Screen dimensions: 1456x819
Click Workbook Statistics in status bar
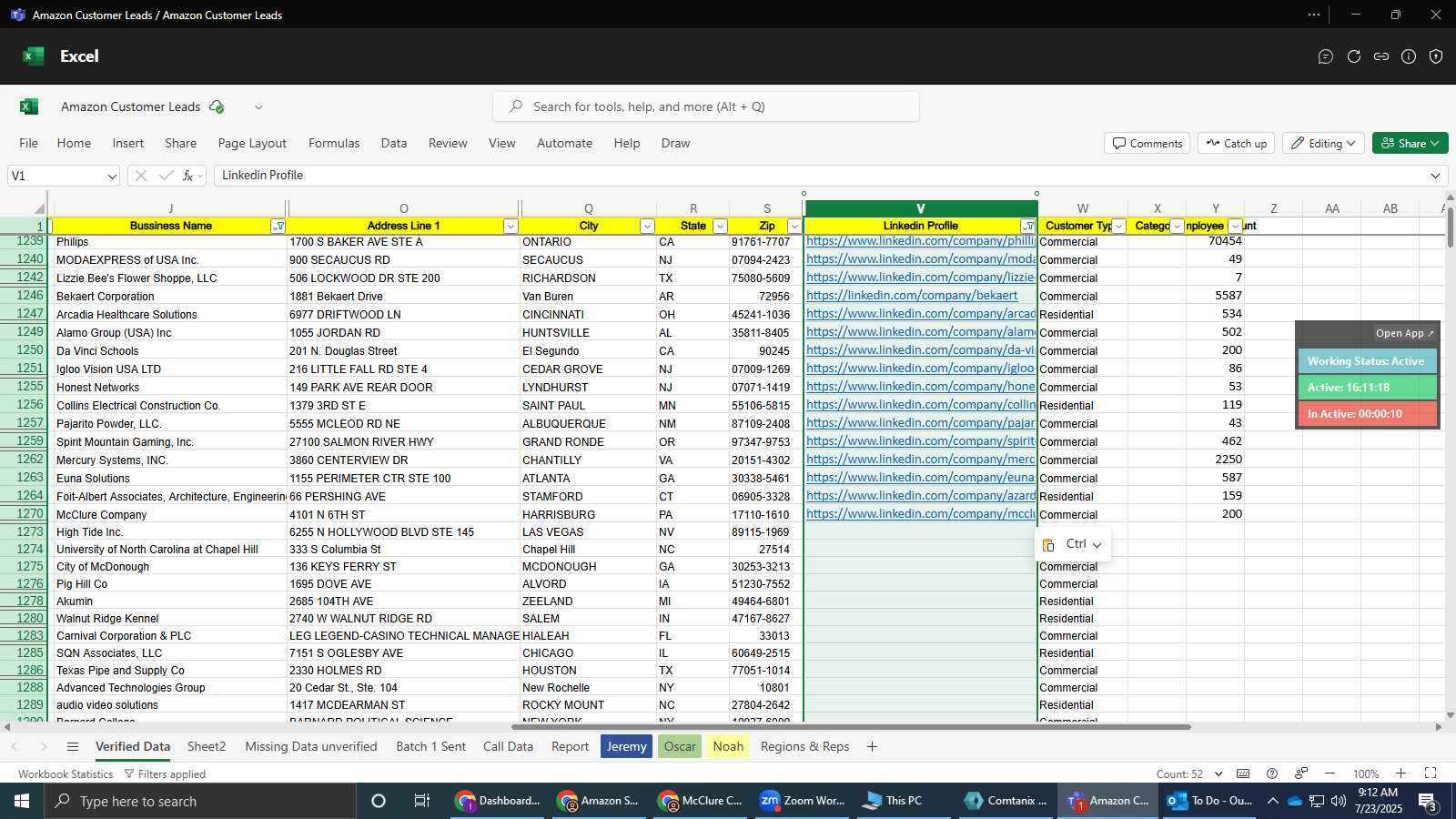66,773
